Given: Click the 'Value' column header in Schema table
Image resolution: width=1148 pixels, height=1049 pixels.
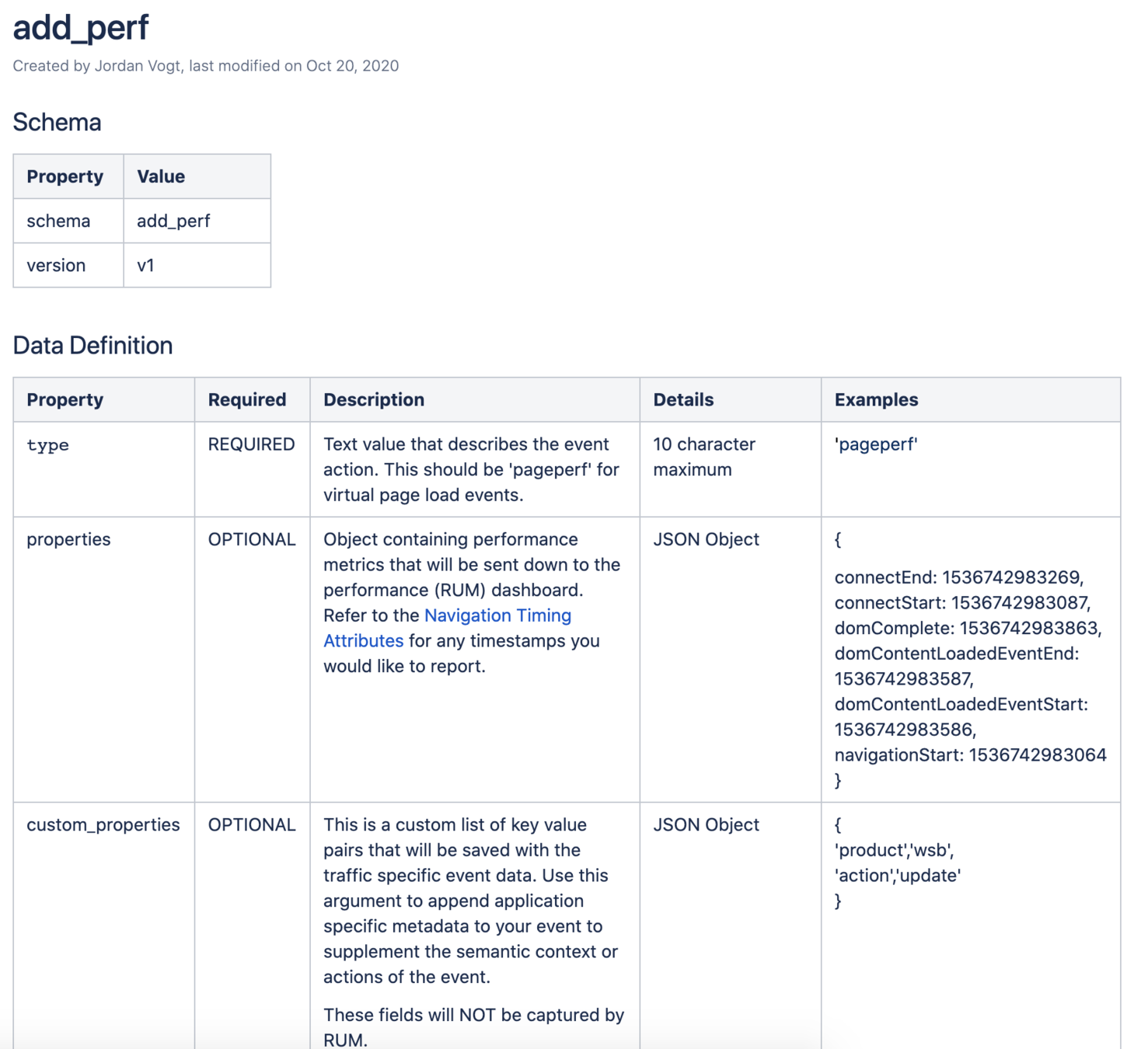Looking at the screenshot, I should 197,176.
